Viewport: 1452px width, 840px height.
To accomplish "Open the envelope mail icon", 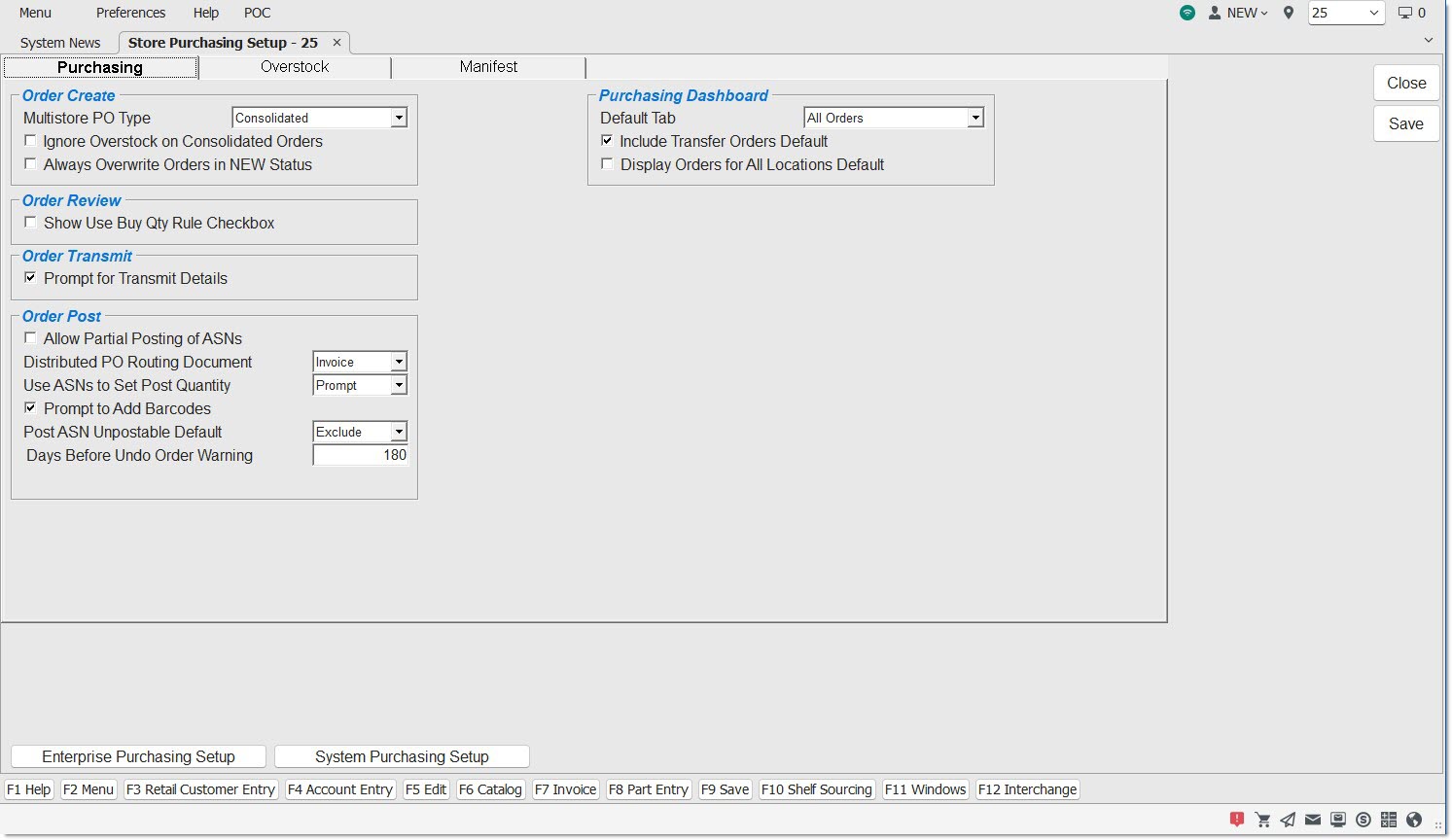I will pyautogui.click(x=1313, y=820).
